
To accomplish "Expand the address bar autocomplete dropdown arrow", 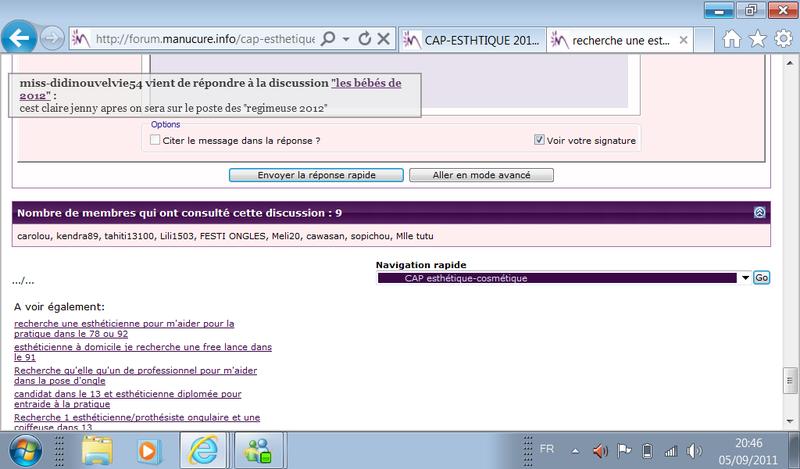I will pos(346,39).
